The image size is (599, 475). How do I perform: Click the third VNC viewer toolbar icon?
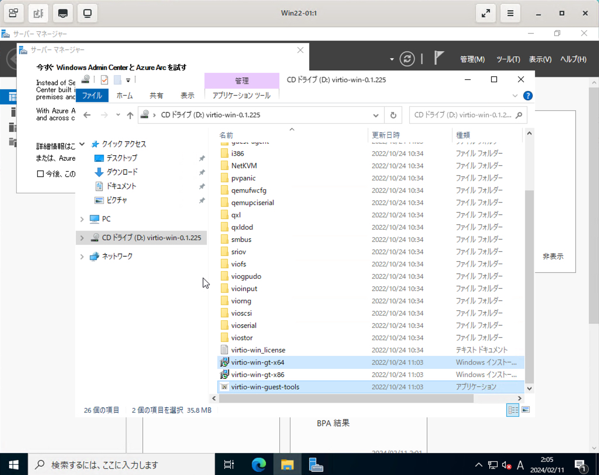63,13
